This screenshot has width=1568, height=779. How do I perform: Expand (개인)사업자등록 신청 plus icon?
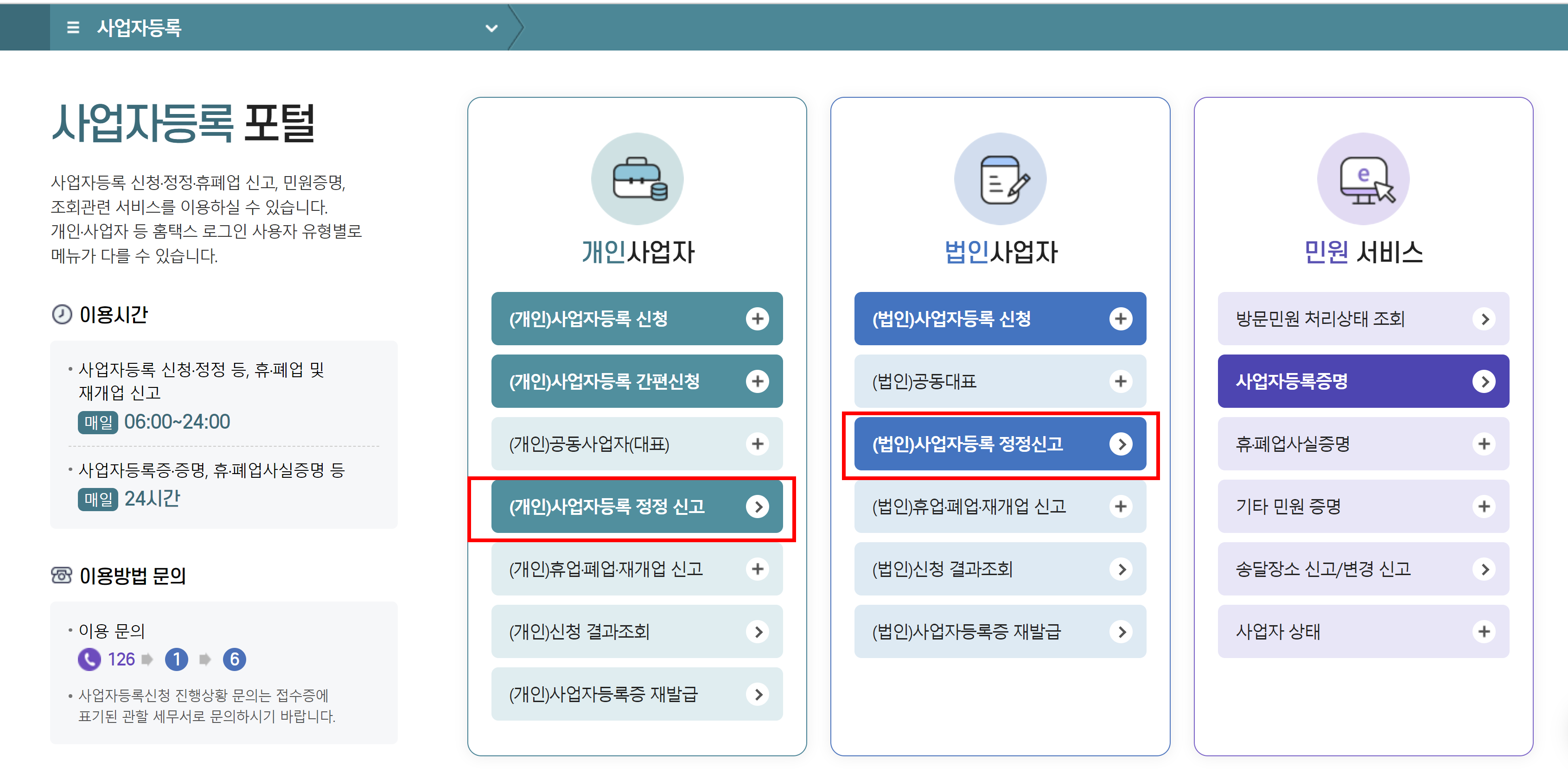(757, 319)
